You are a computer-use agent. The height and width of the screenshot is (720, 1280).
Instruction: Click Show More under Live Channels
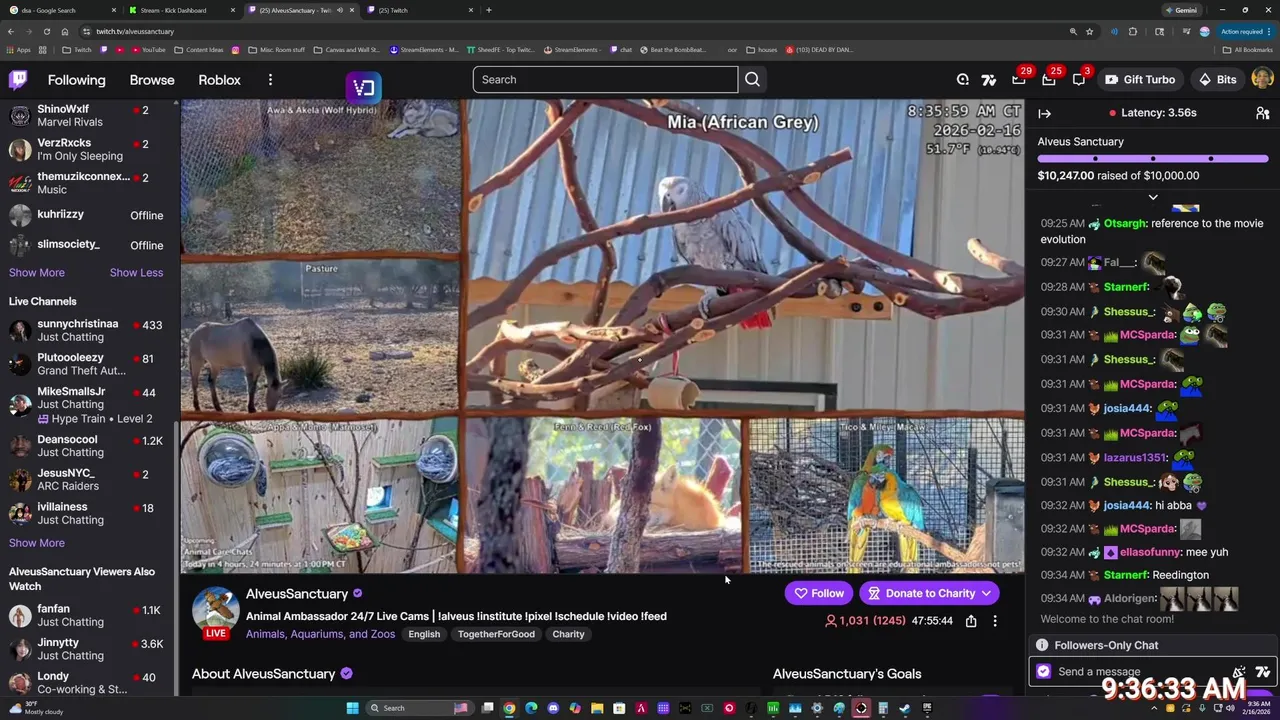click(x=37, y=543)
